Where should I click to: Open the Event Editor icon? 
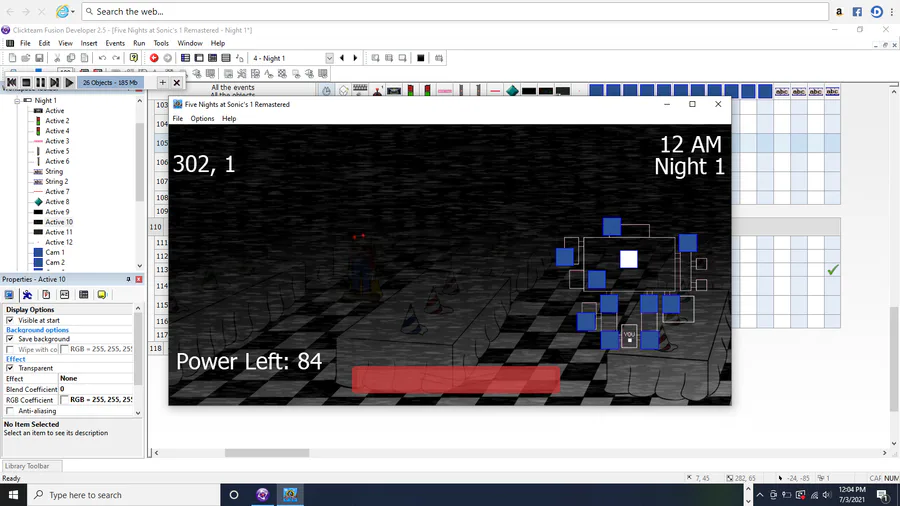pos(212,58)
